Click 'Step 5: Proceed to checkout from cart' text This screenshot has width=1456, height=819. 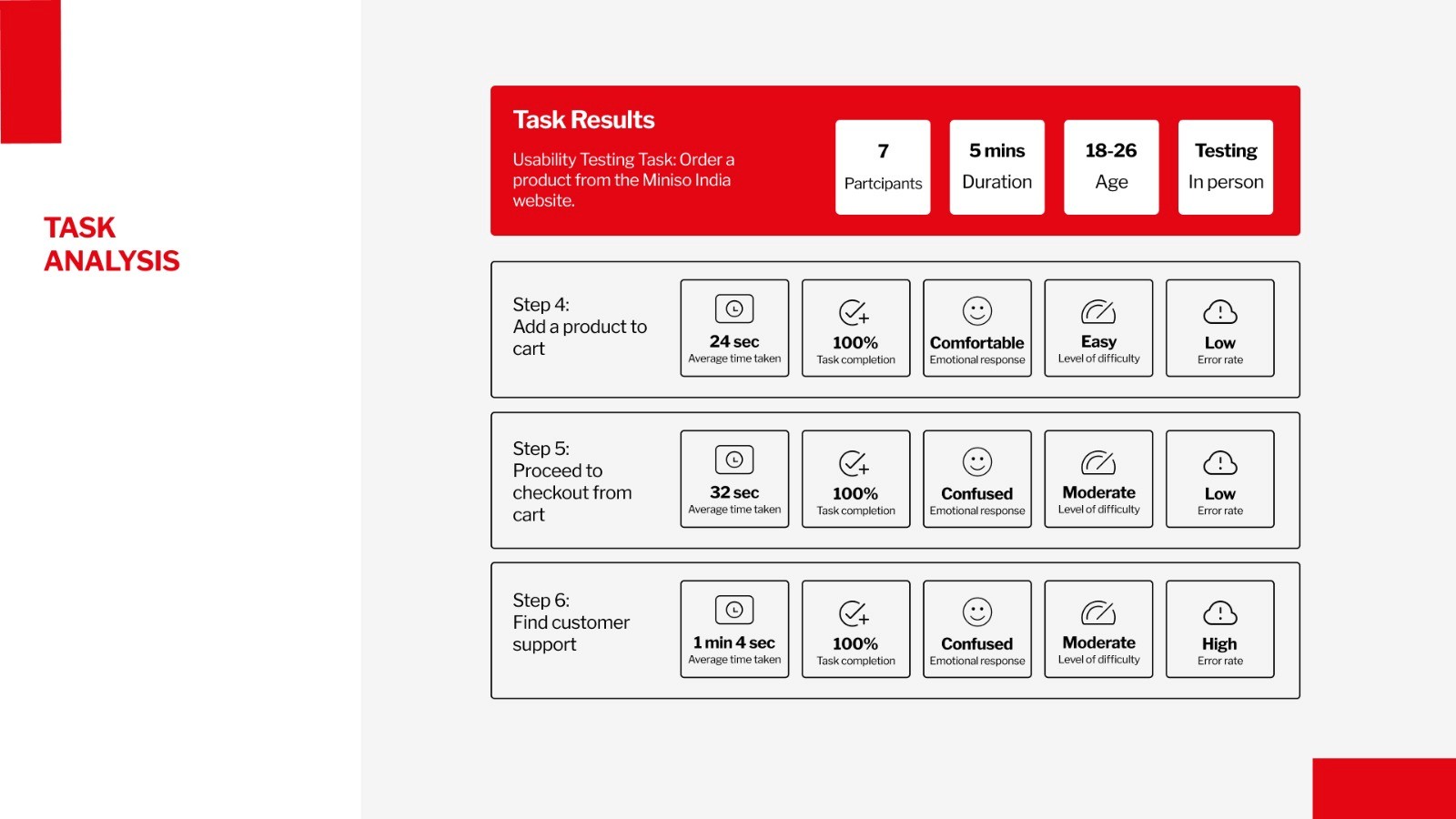pos(572,481)
